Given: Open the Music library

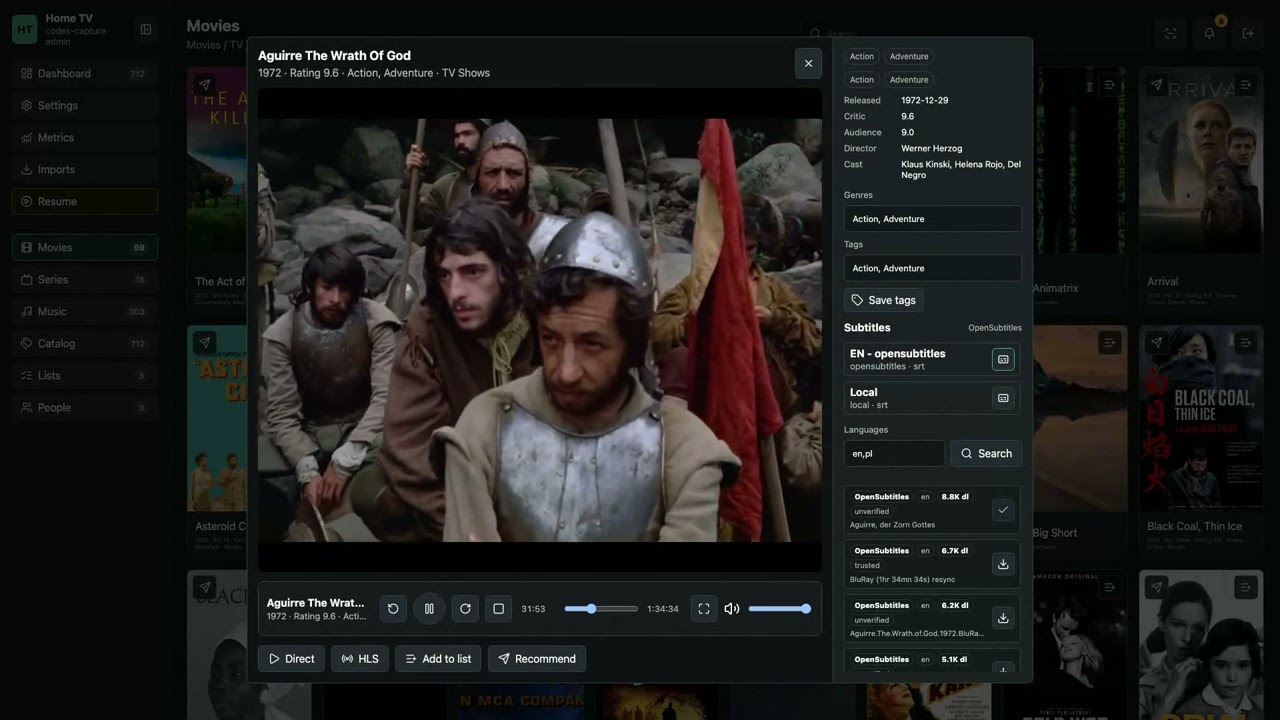Looking at the screenshot, I should (x=85, y=311).
